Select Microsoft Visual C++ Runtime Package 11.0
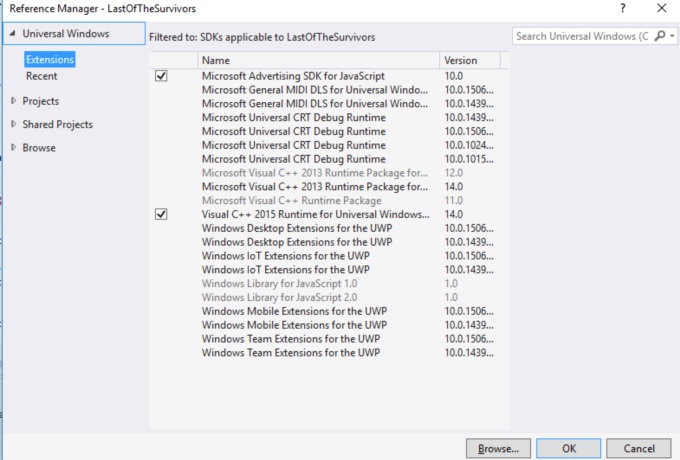 [329, 201]
